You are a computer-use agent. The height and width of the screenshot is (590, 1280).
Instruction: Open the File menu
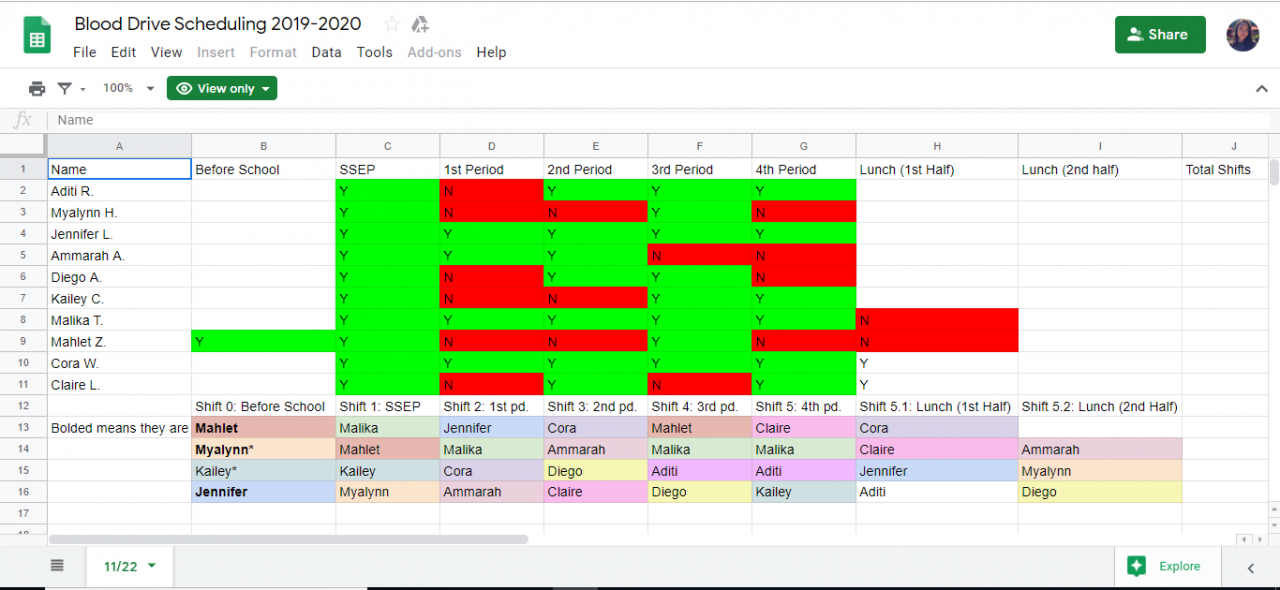pos(85,52)
